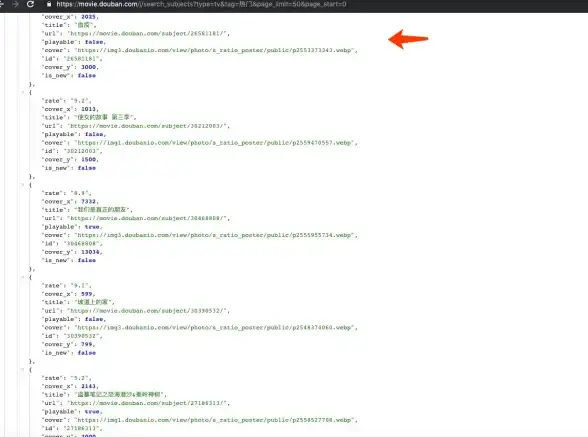Collapse the JSON object with rate 5.2
588x437 pixels.
click(x=23, y=370)
